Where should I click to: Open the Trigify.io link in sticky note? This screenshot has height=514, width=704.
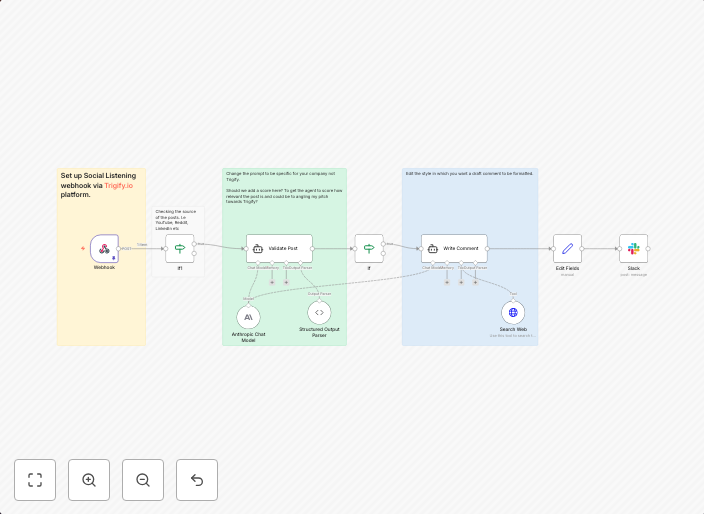(118, 185)
